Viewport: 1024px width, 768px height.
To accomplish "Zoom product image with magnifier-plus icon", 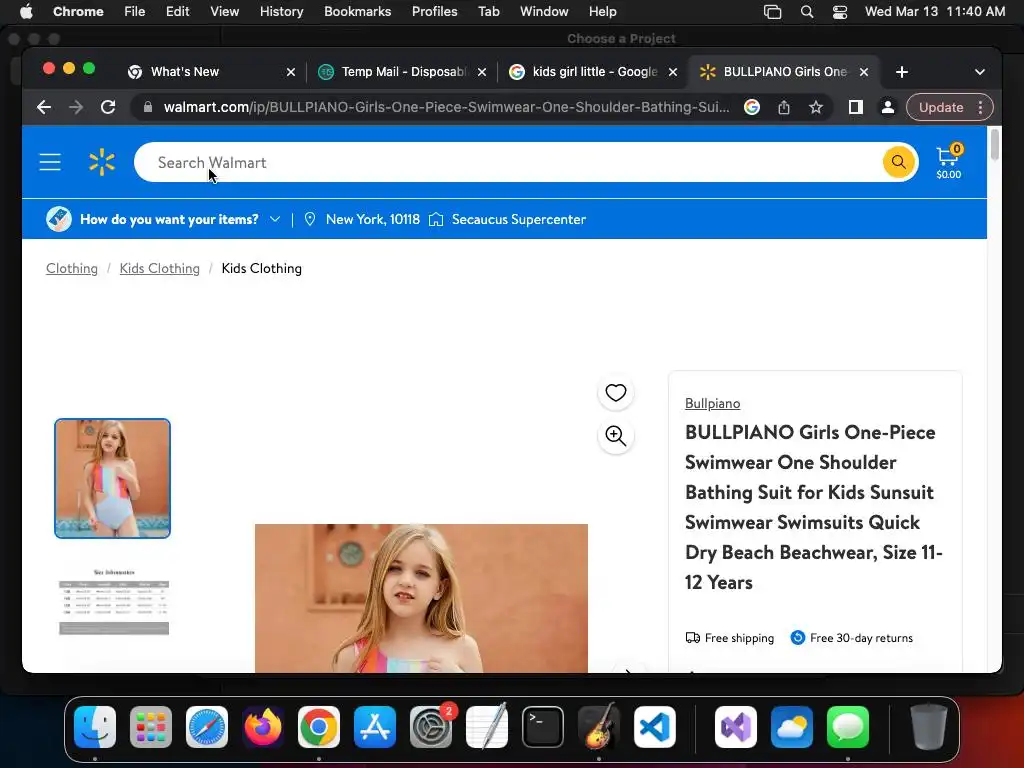I will pyautogui.click(x=615, y=436).
